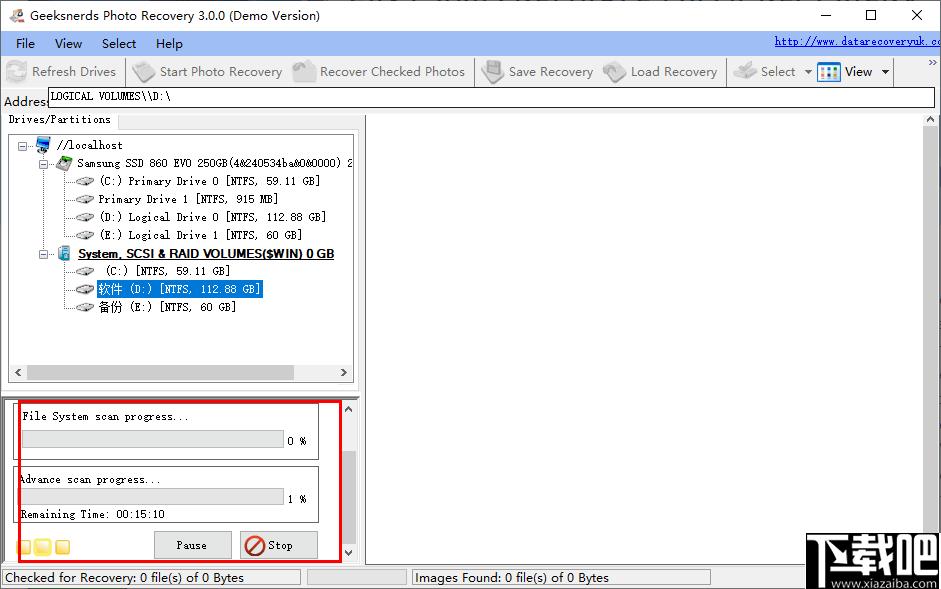This screenshot has width=941, height=589.
Task: Stop the running scan
Action: coord(278,545)
